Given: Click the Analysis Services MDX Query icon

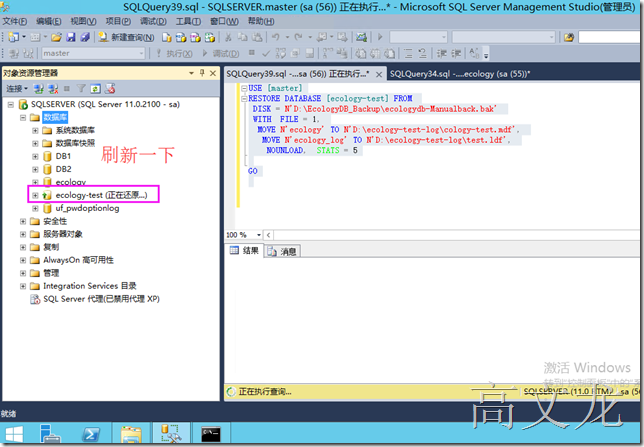Looking at the screenshot, I should click(x=181, y=37).
